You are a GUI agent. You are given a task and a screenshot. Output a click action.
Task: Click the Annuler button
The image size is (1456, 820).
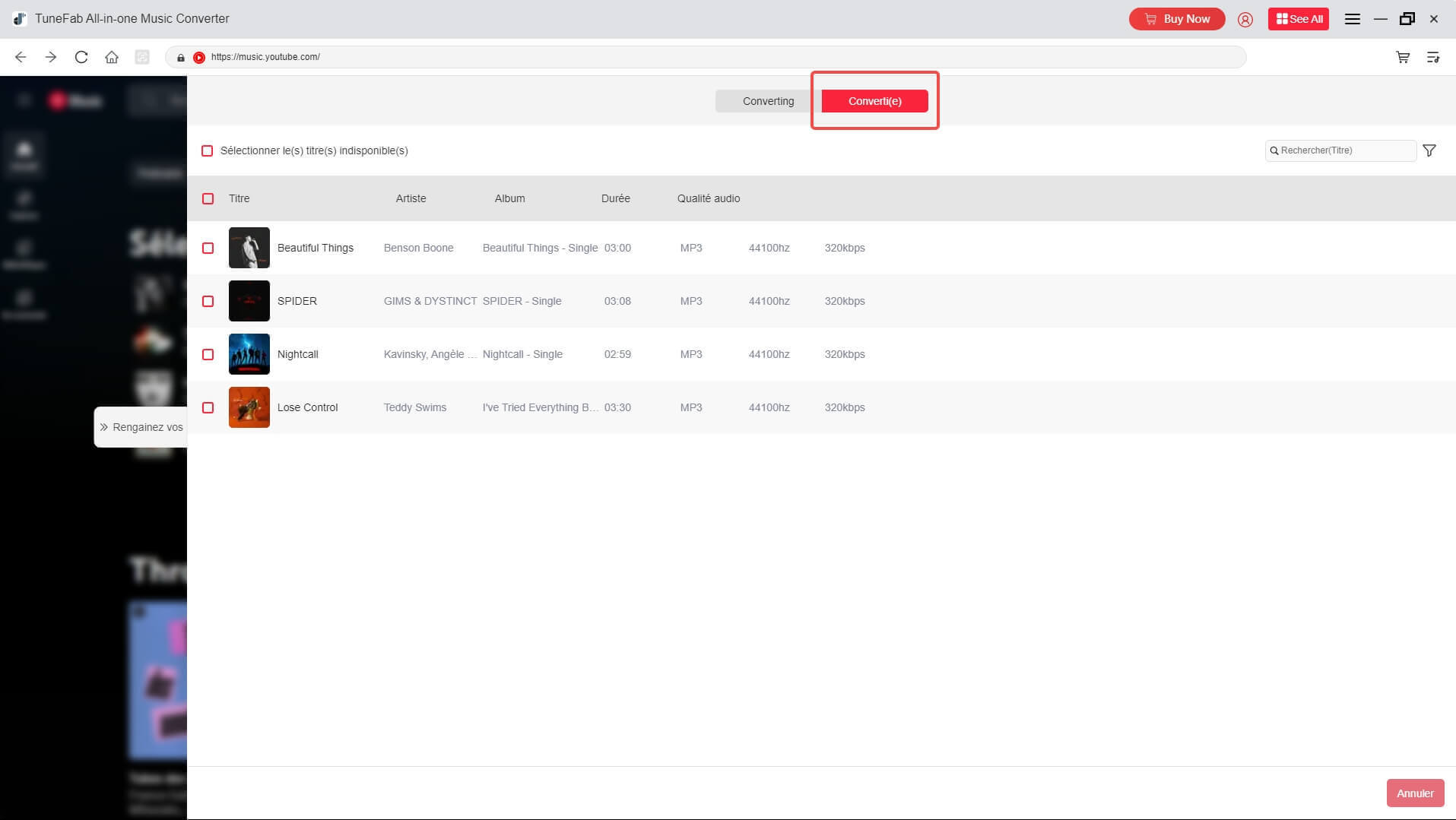(x=1415, y=793)
